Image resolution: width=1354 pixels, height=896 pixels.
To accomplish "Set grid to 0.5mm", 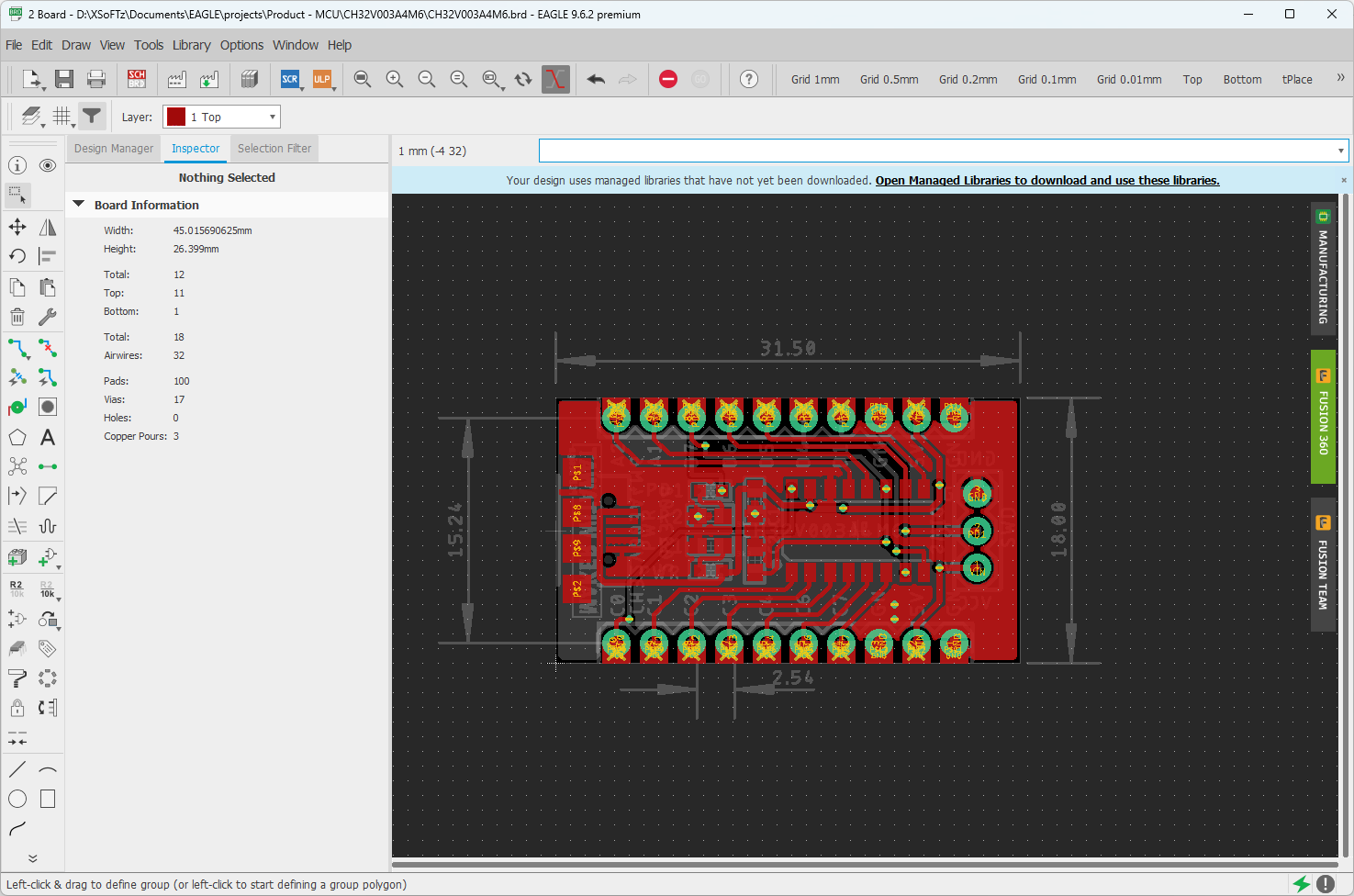I will pyautogui.click(x=889, y=79).
